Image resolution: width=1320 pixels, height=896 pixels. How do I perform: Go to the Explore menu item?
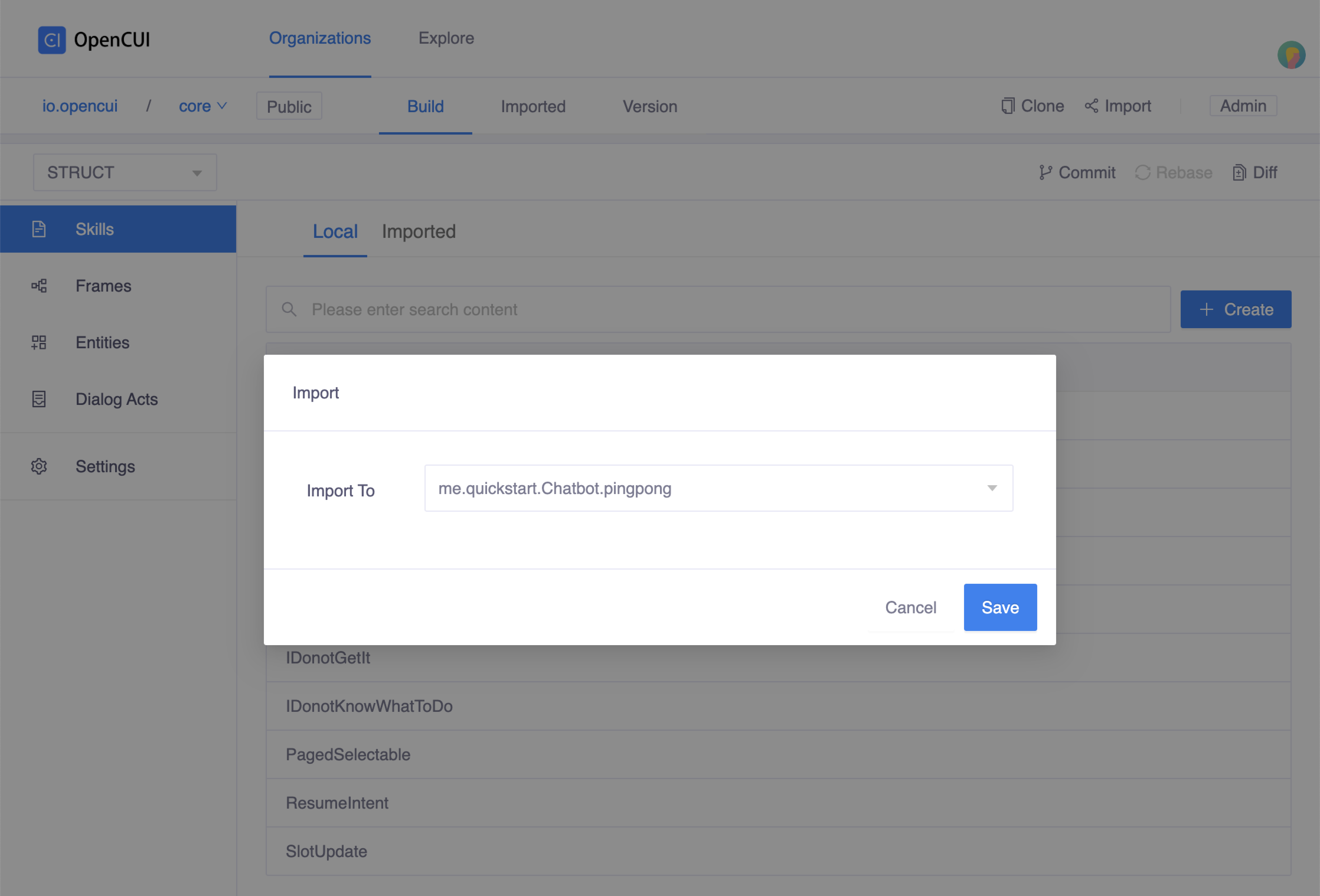[x=446, y=38]
